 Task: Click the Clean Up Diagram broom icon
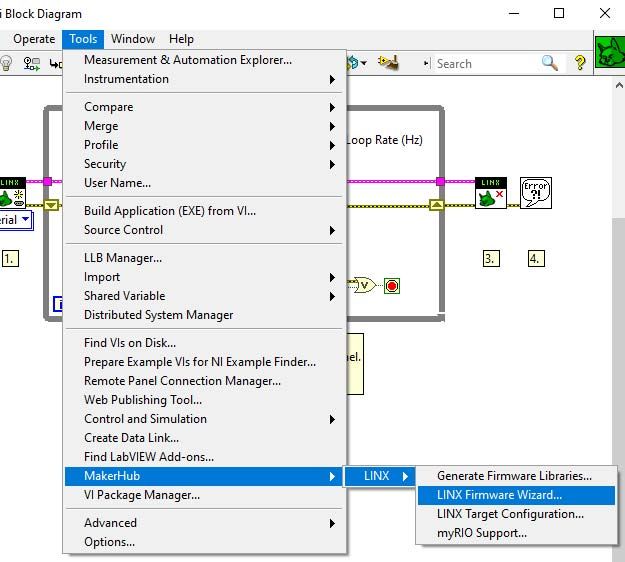pyautogui.click(x=389, y=63)
